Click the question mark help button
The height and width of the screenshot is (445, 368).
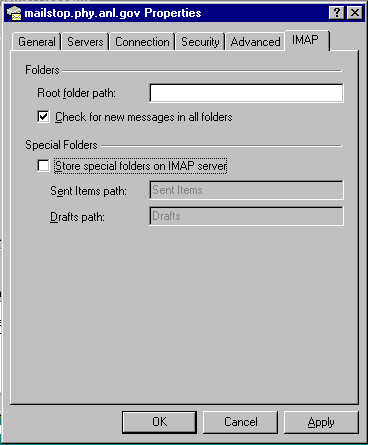click(x=337, y=13)
